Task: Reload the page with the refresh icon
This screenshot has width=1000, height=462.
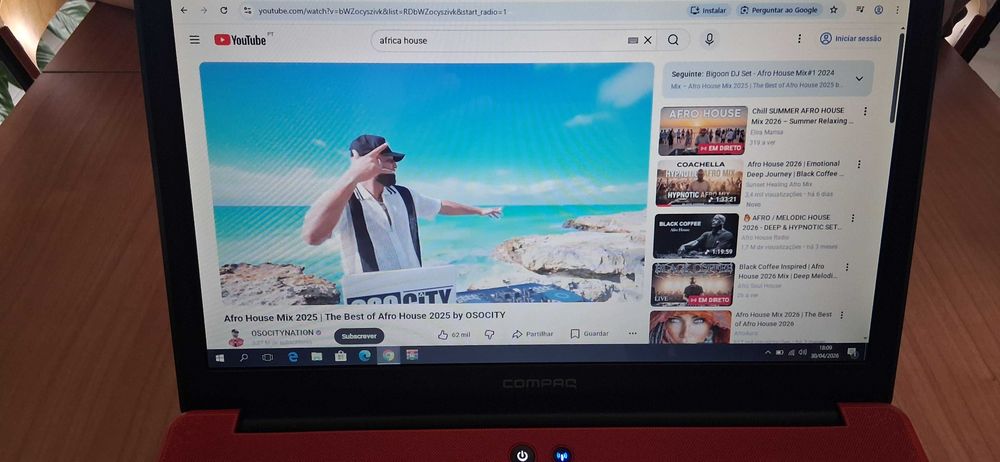Action: point(223,10)
